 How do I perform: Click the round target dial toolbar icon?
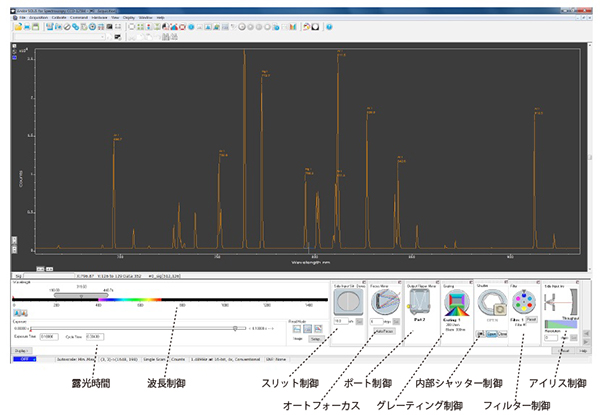point(92,27)
